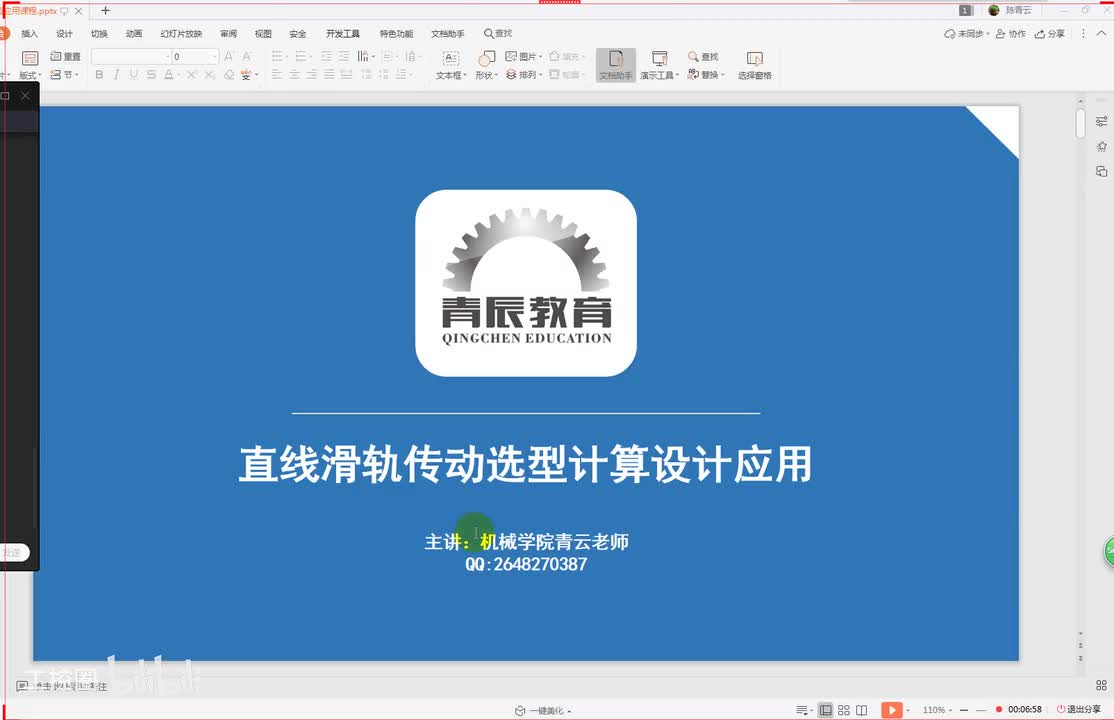Viewport: 1114px width, 720px height.
Task: Pick the font color A icon
Action: pyautogui.click(x=168, y=74)
